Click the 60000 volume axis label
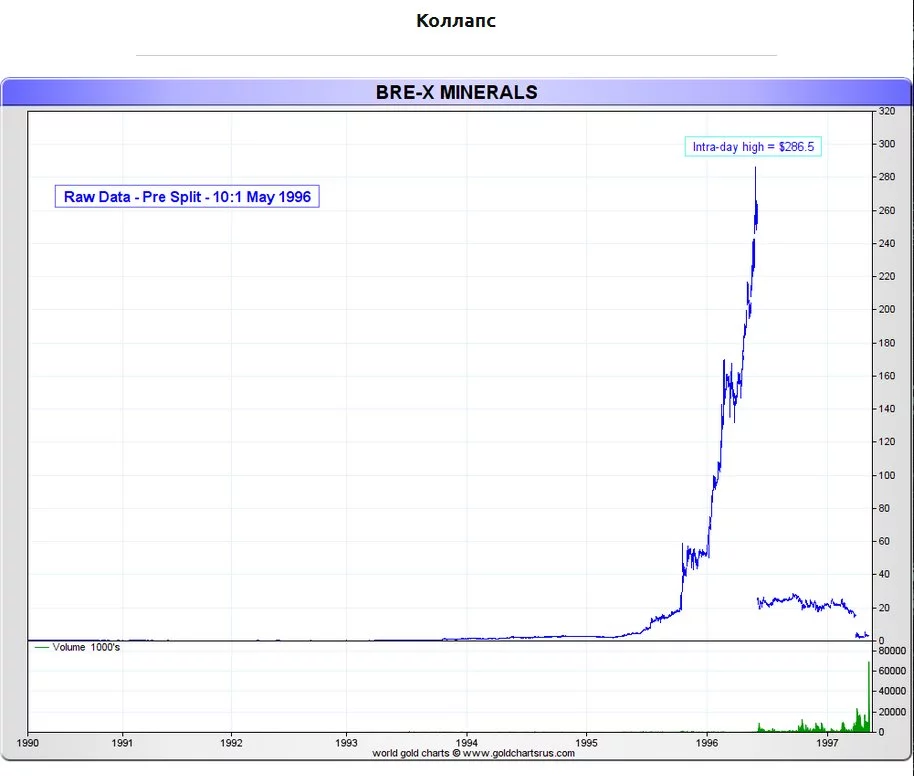Image resolution: width=914 pixels, height=776 pixels. pos(892,671)
